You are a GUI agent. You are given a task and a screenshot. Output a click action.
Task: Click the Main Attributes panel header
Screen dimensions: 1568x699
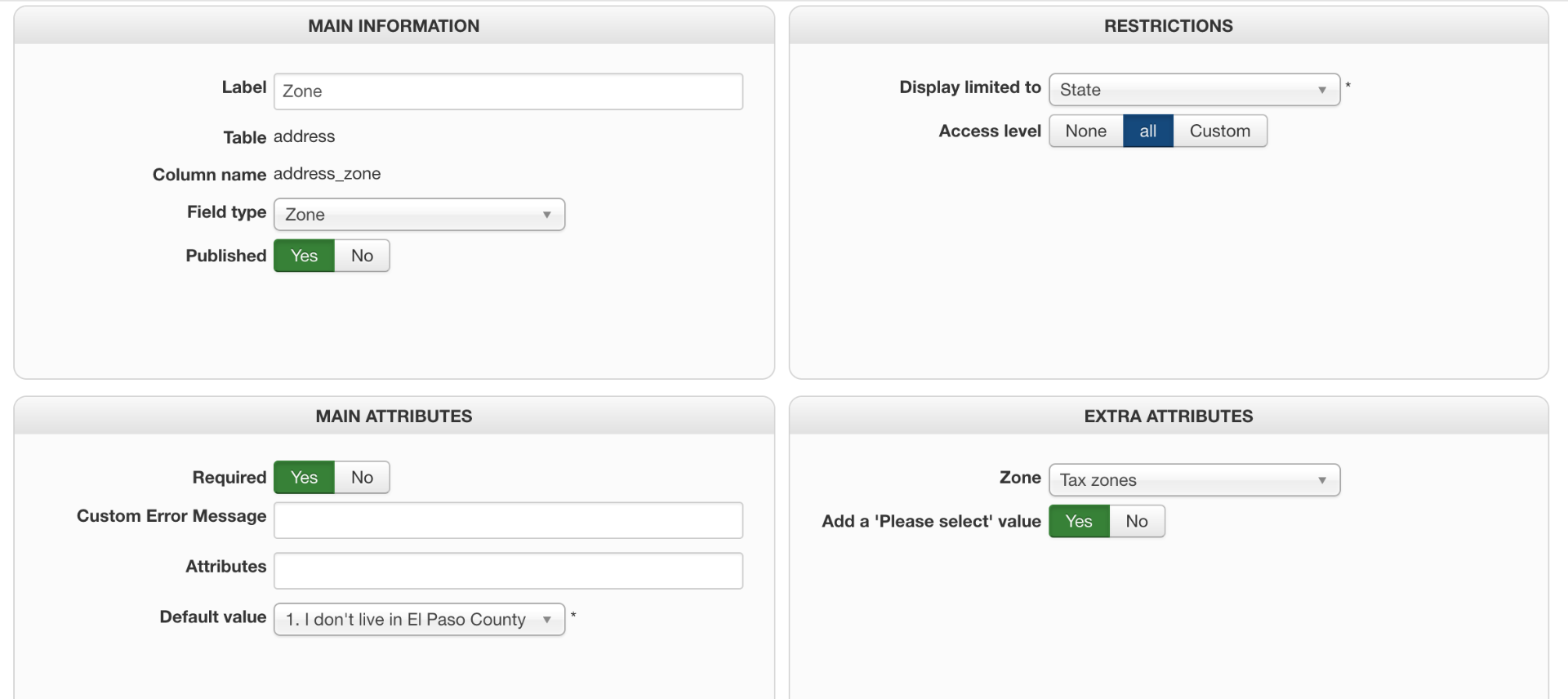point(394,416)
